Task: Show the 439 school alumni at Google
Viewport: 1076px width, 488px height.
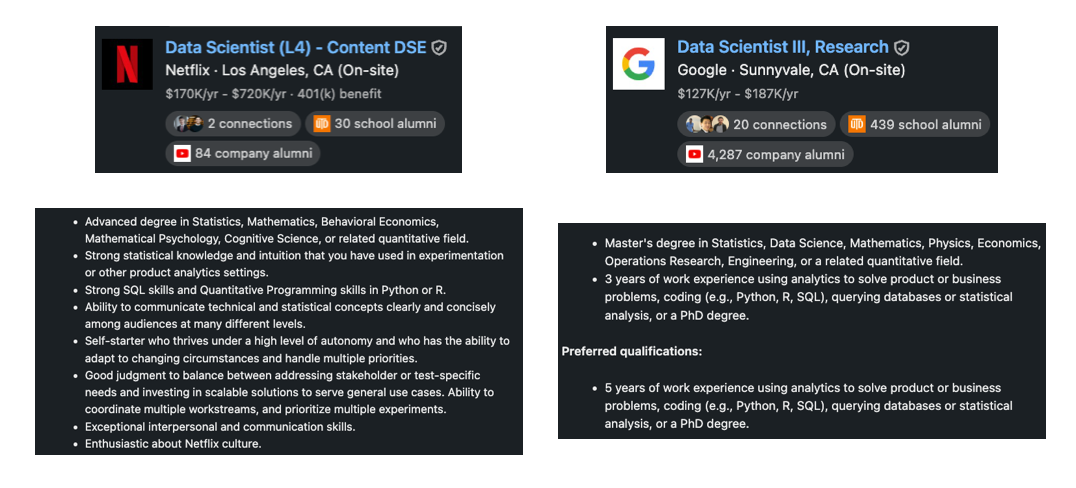Action: (913, 125)
